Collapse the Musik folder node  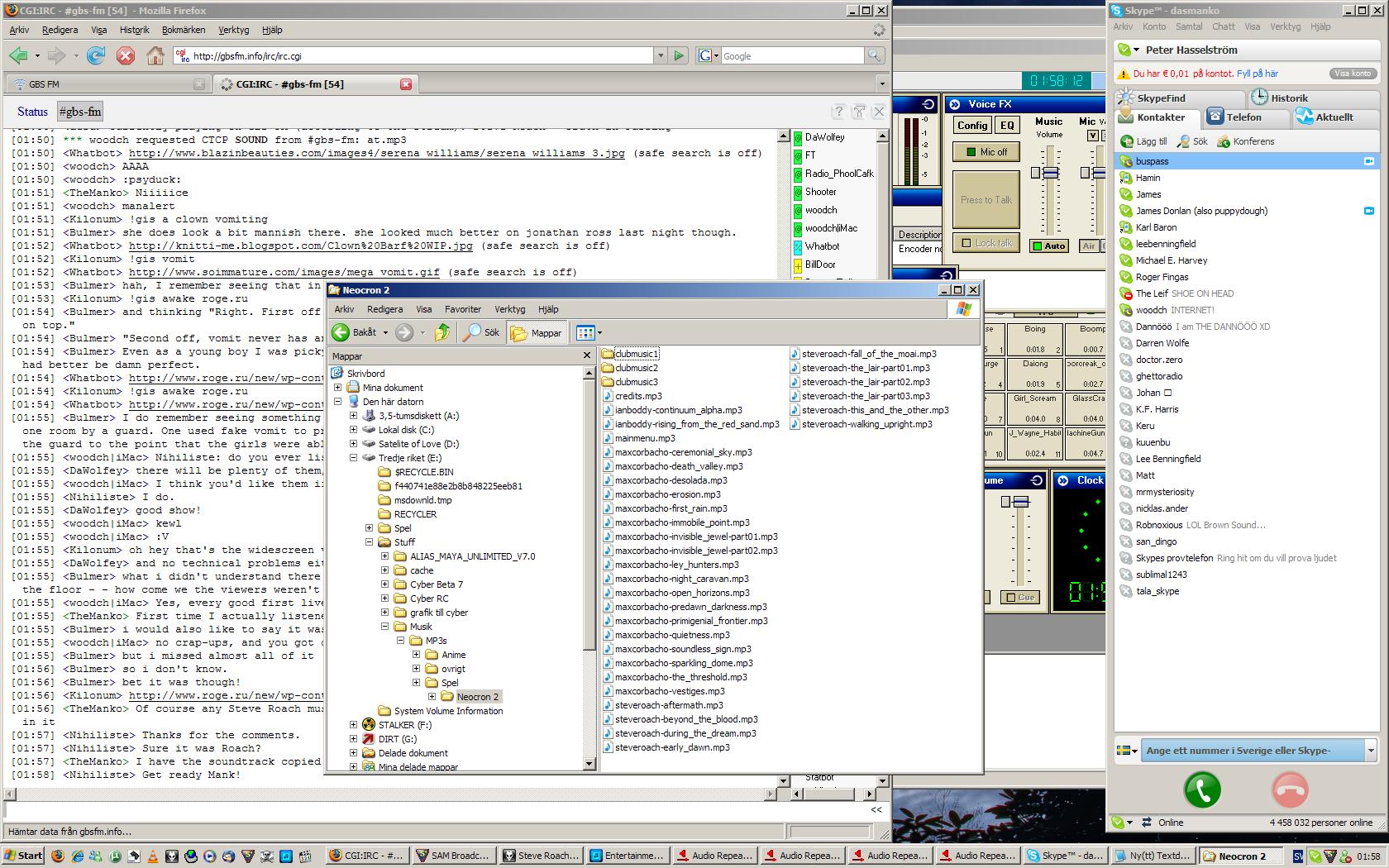tap(384, 627)
